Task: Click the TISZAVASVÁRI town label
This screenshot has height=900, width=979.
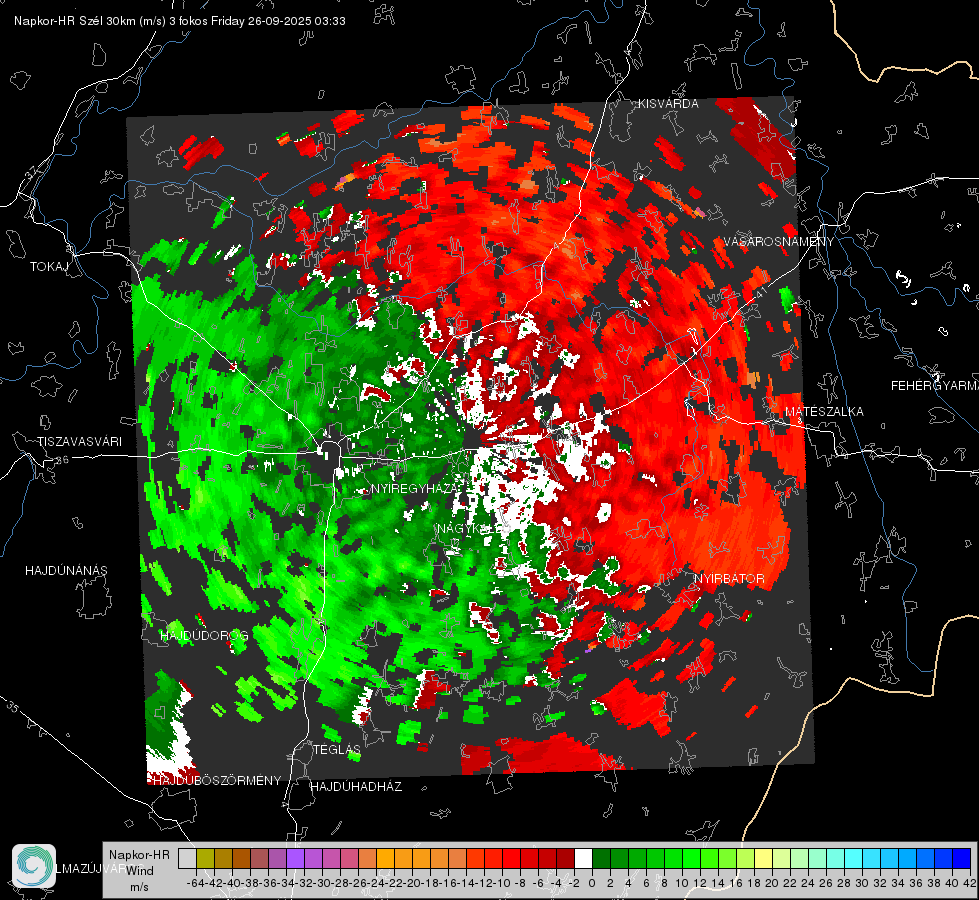Action: (79, 442)
